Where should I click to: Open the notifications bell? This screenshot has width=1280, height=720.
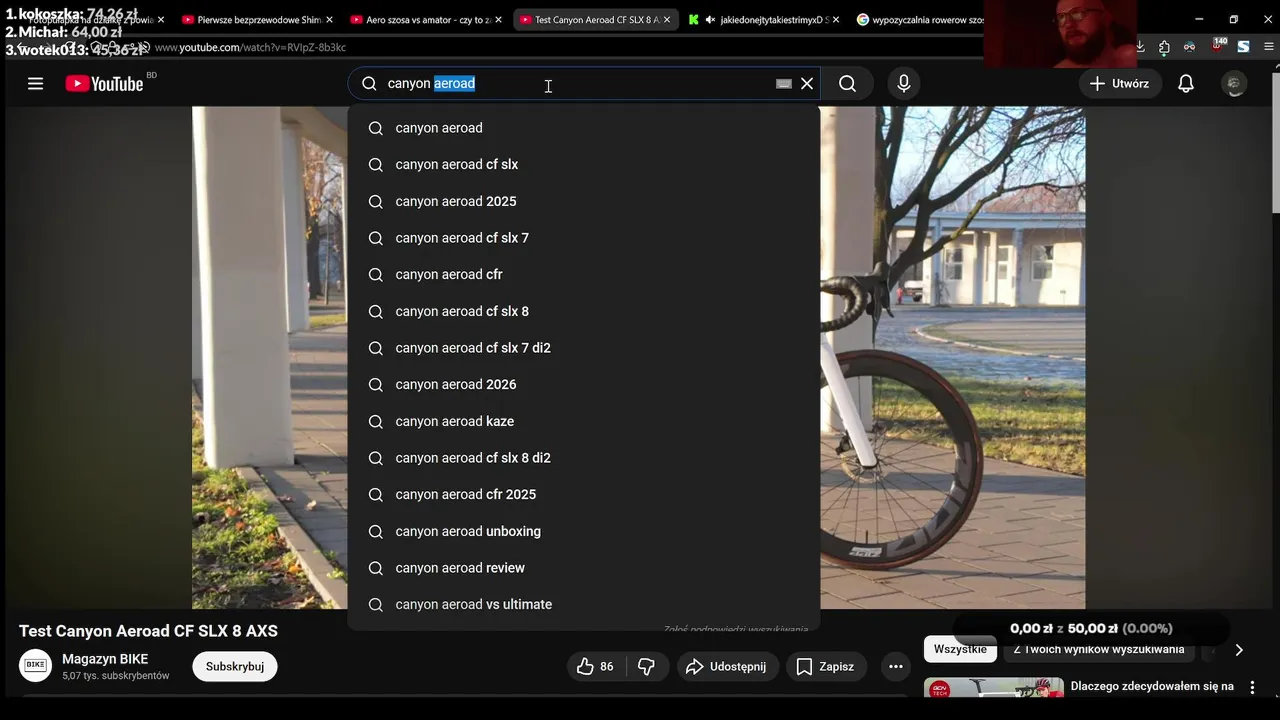tap(1186, 84)
